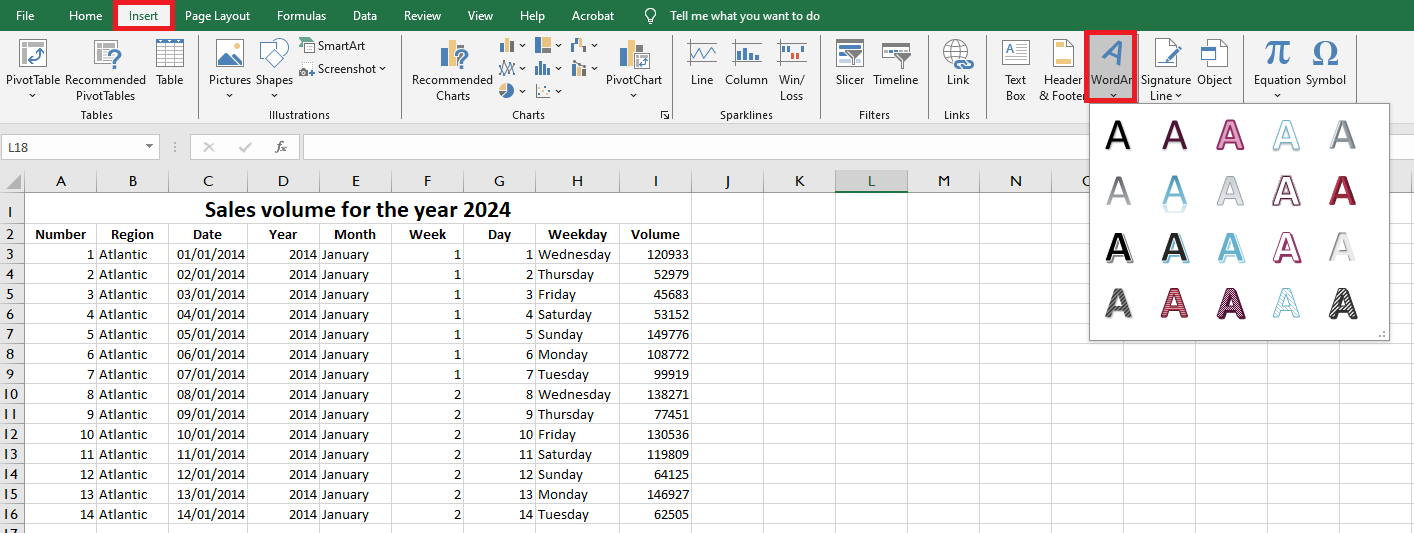The image size is (1414, 533).
Task: Open the Formulas ribbon tab
Action: pos(301,16)
